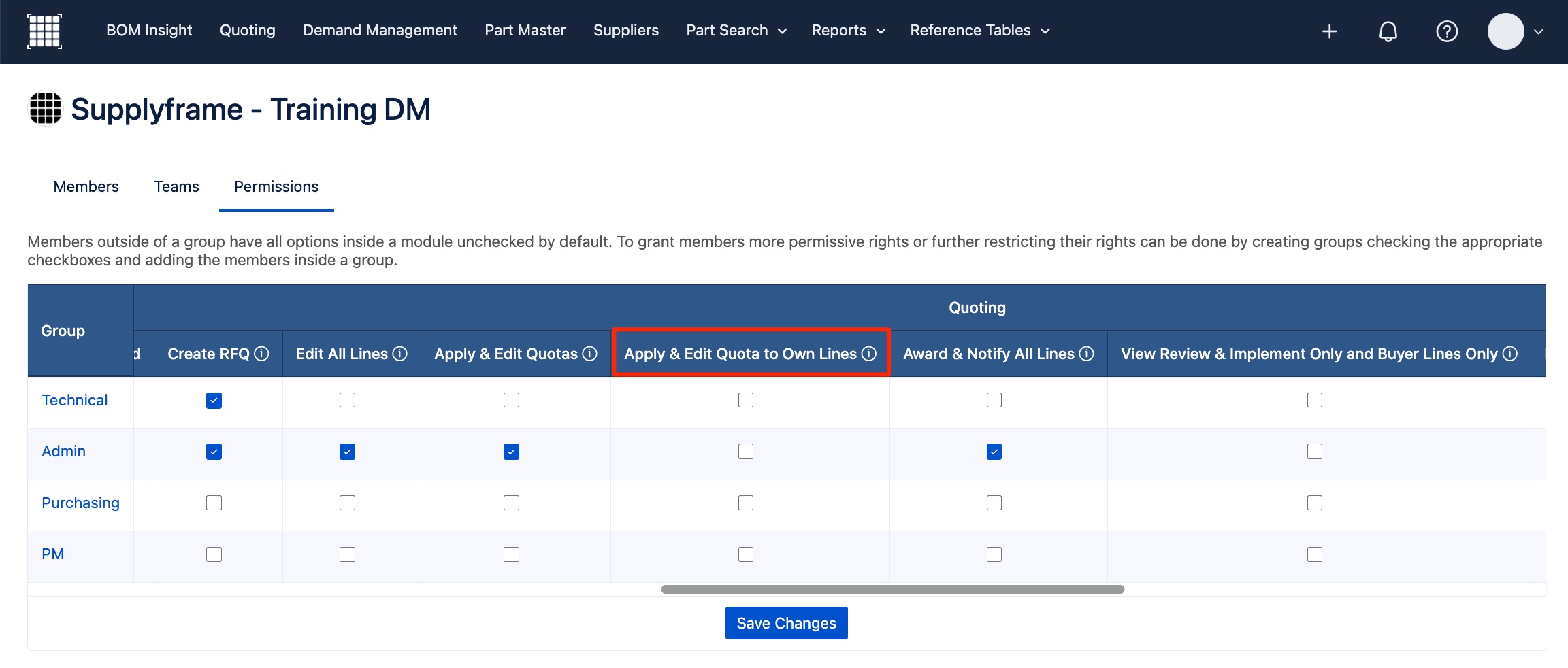The height and width of the screenshot is (668, 1568).
Task: Switch to the Members tab
Action: click(x=86, y=186)
